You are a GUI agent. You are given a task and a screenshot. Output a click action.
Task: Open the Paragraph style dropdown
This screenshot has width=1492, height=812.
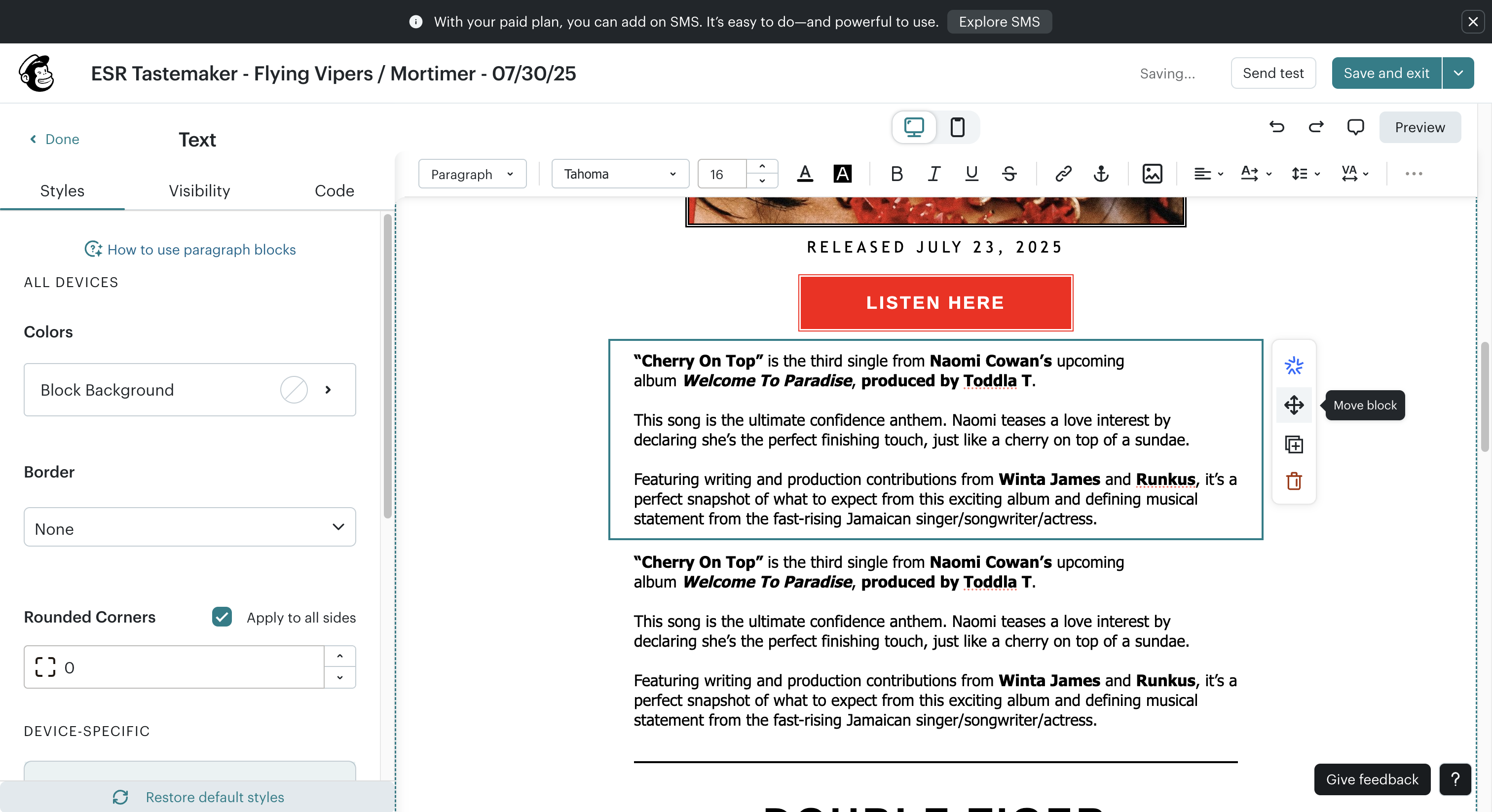472,174
